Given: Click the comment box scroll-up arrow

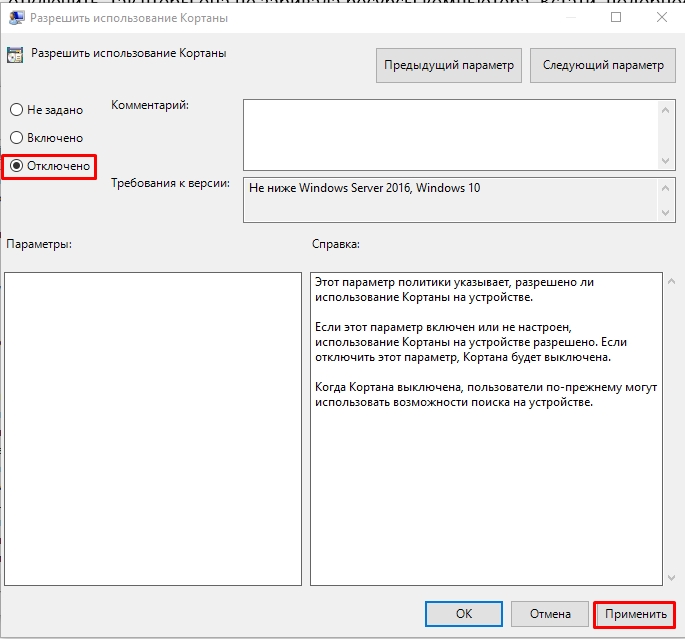Looking at the screenshot, I should pos(665,110).
